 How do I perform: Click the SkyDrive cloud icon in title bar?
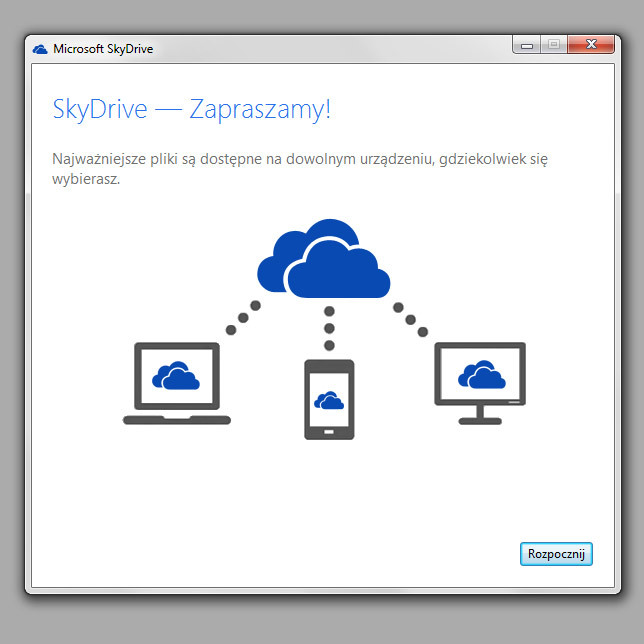(x=40, y=49)
